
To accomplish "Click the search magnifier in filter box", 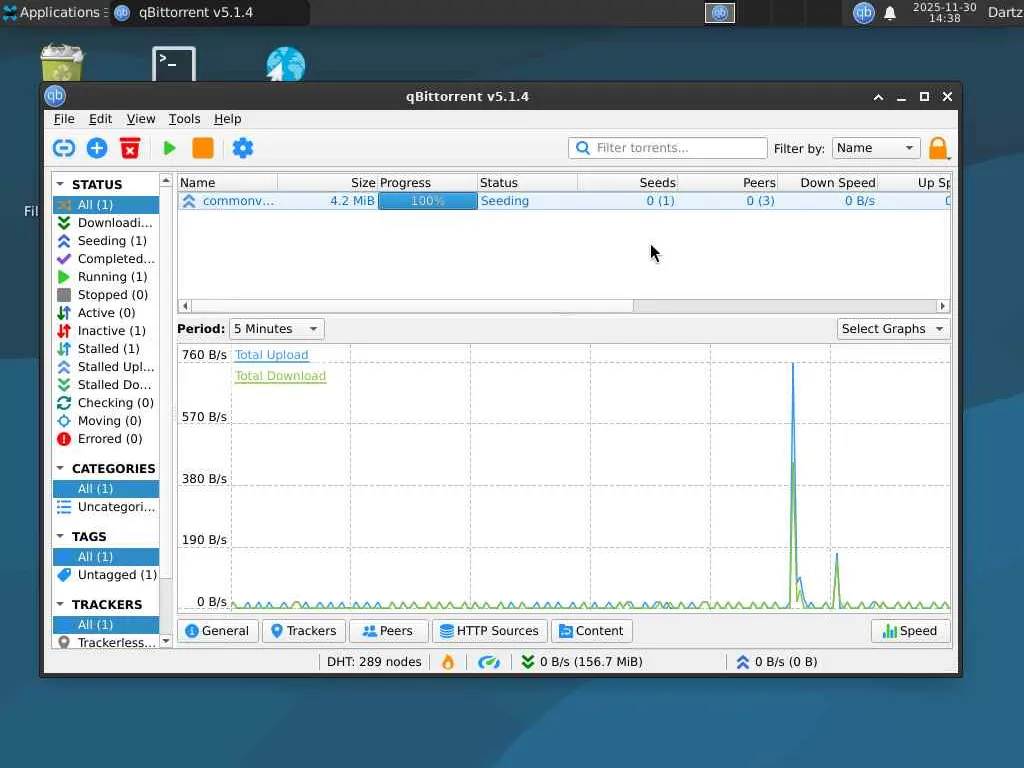I will pos(583,148).
